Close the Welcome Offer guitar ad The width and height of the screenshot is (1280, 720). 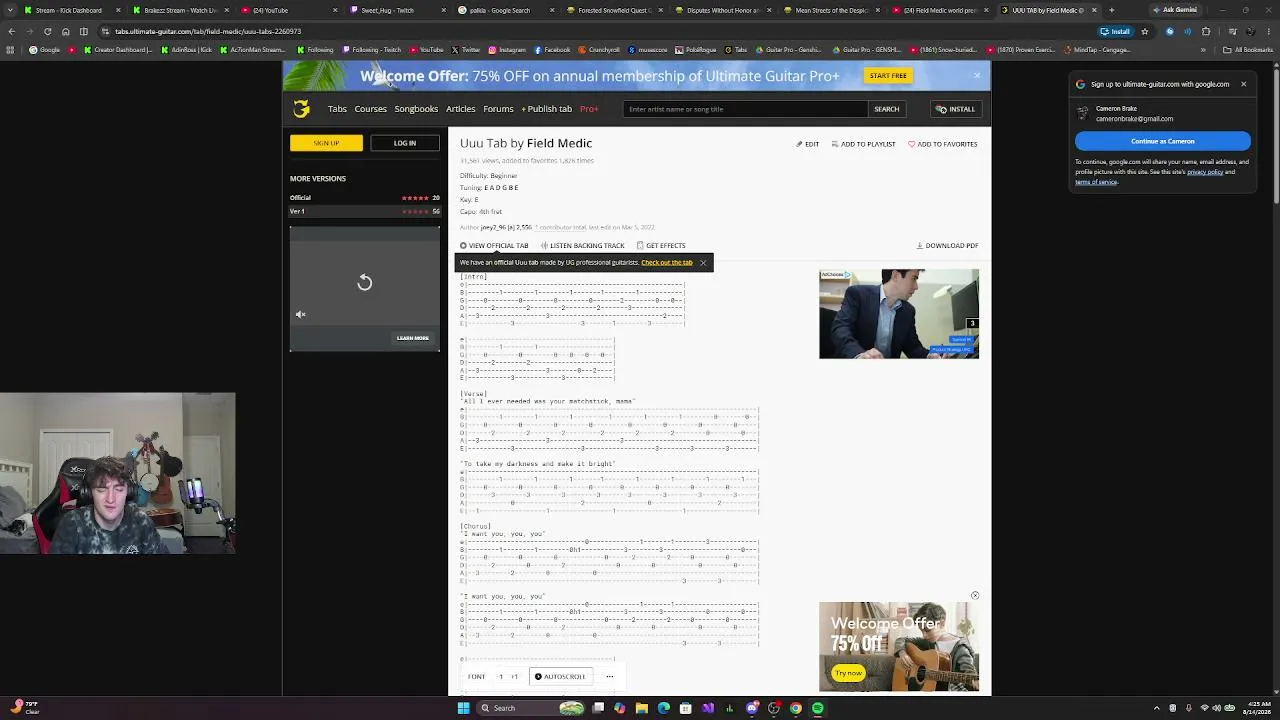[x=975, y=596]
